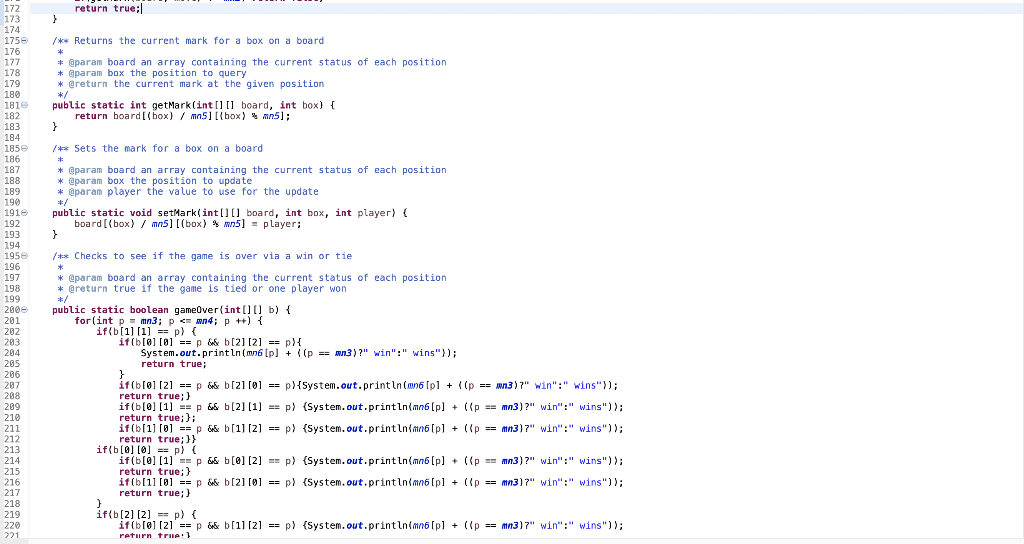The image size is (1024, 544).
Task: Collapse the comment fold marker at line 185
Action: 25,148
